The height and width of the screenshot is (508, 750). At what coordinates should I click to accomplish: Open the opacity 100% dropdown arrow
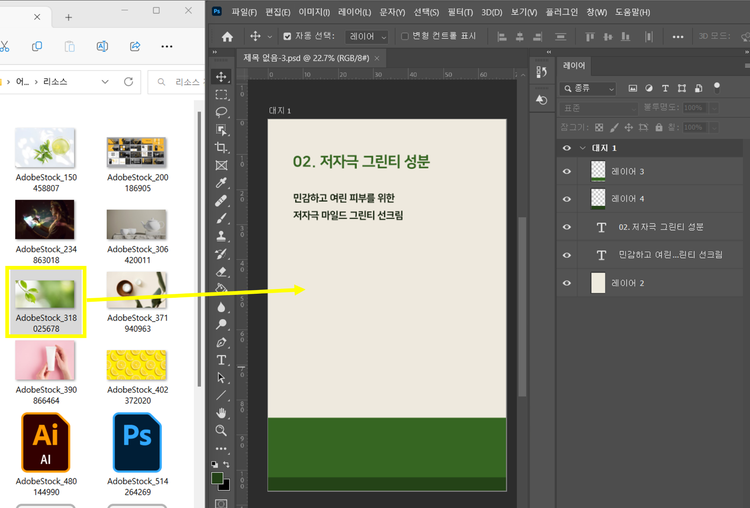(714, 108)
